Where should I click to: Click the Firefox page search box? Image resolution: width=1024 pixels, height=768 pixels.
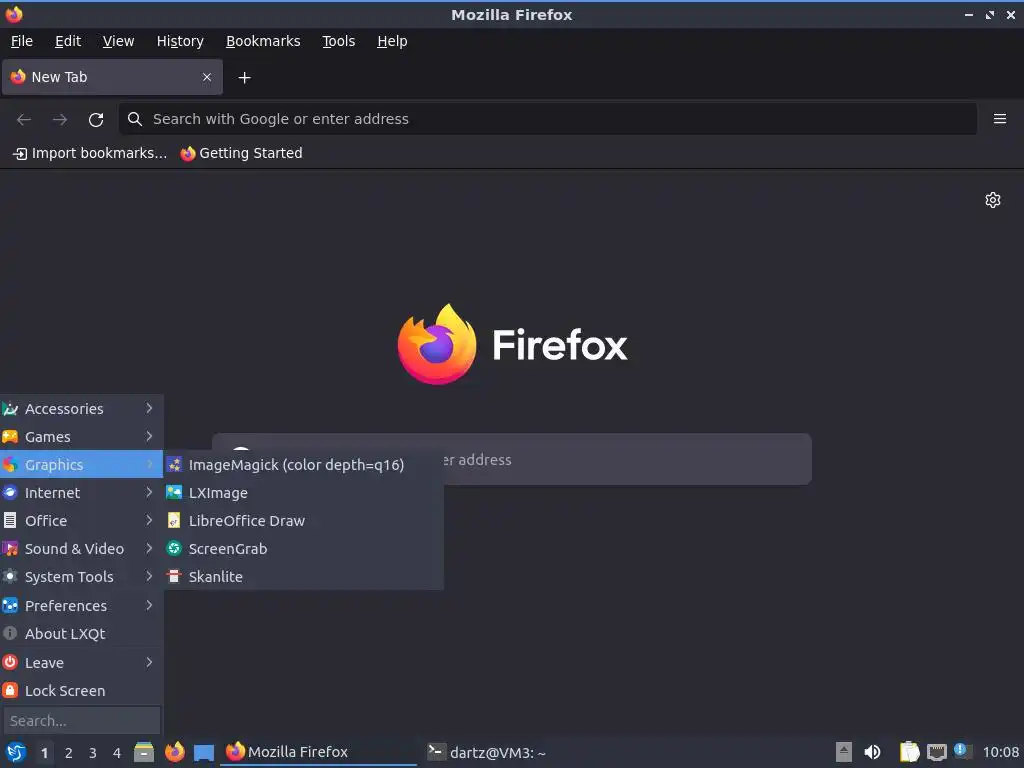pyautogui.click(x=512, y=459)
